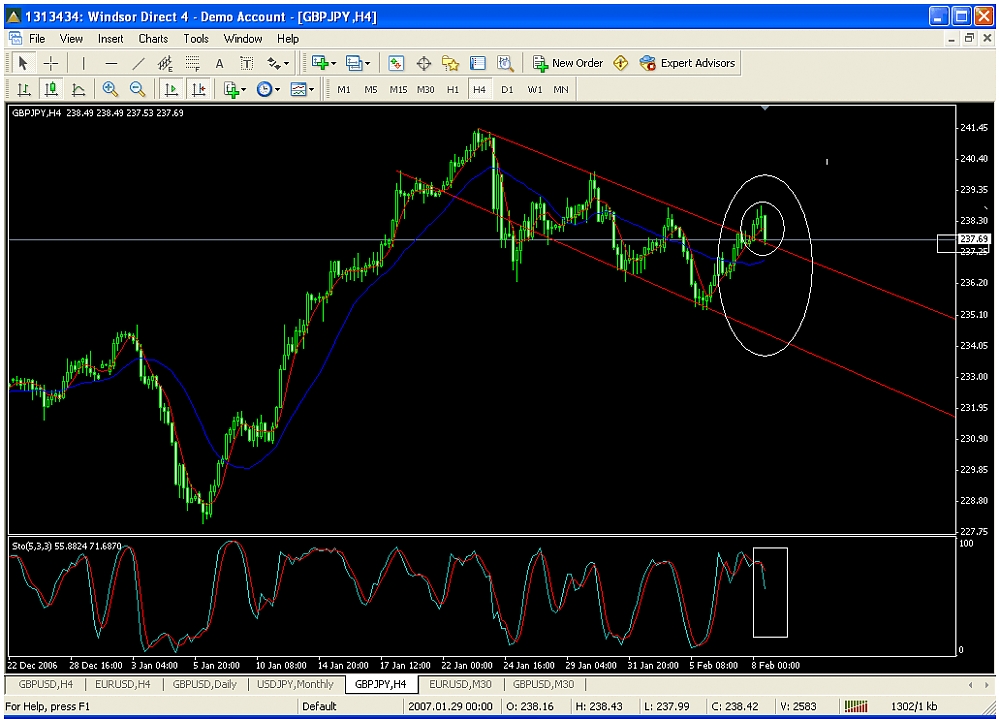Zoom in on the chart
Screen dimensions: 1000x719
110,89
